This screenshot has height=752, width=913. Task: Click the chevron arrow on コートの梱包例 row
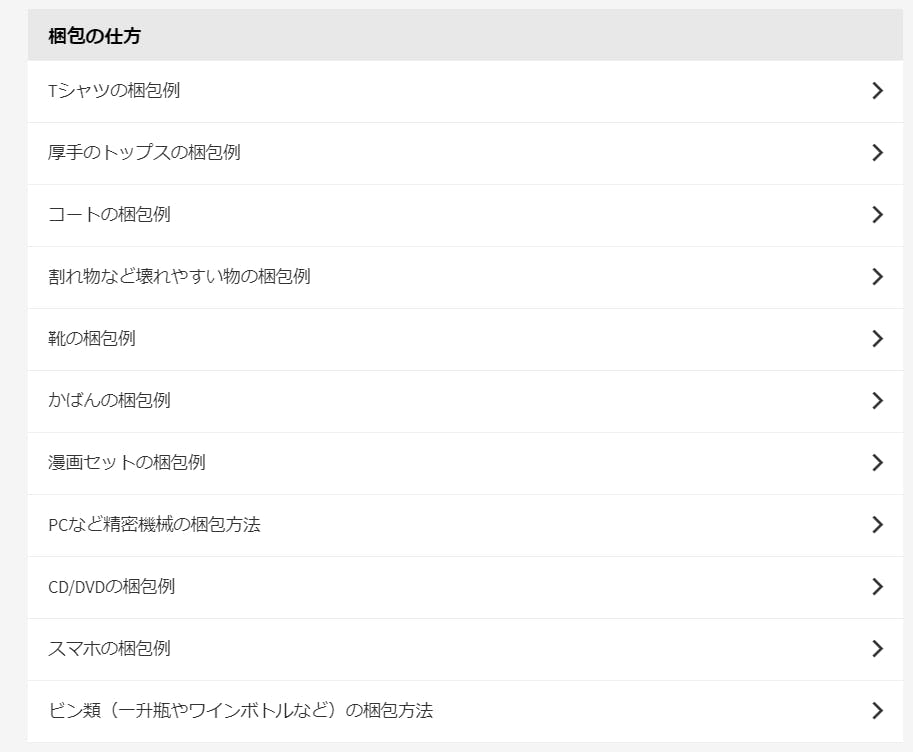coord(877,215)
